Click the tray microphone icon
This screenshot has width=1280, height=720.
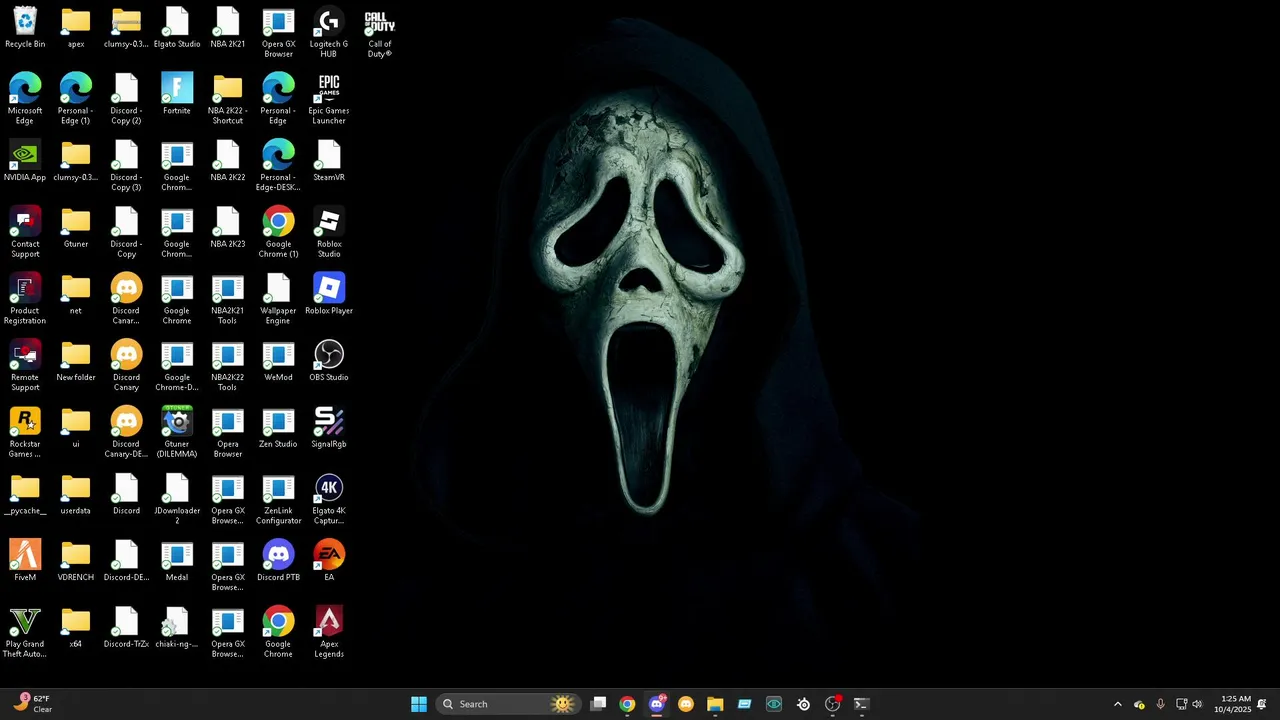[x=1160, y=704]
